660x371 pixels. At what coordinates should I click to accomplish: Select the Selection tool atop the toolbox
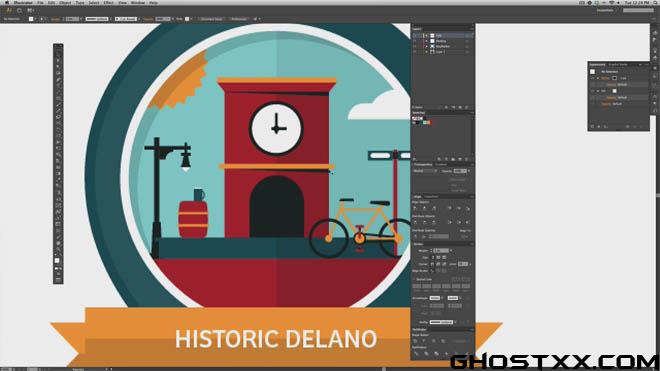pyautogui.click(x=58, y=53)
